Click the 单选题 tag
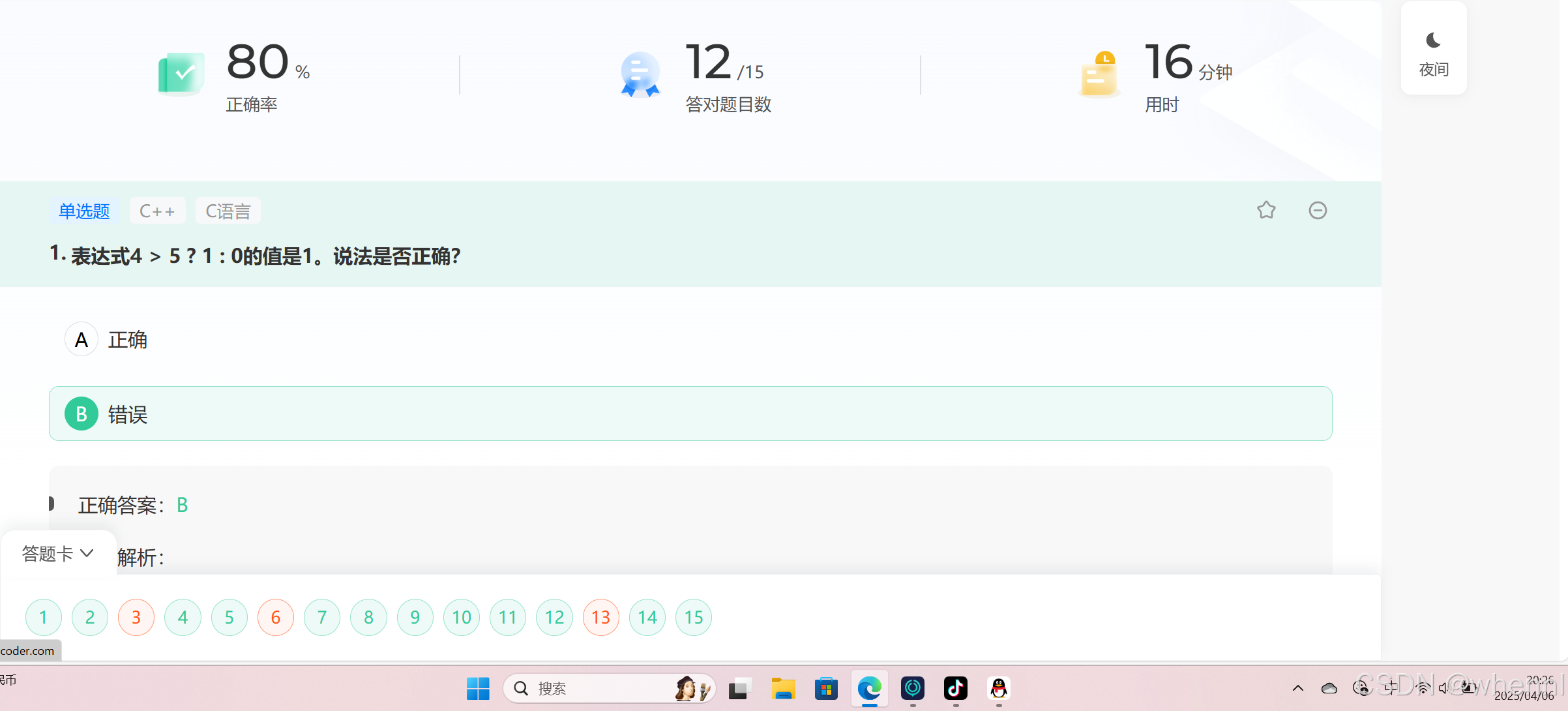 [x=84, y=211]
